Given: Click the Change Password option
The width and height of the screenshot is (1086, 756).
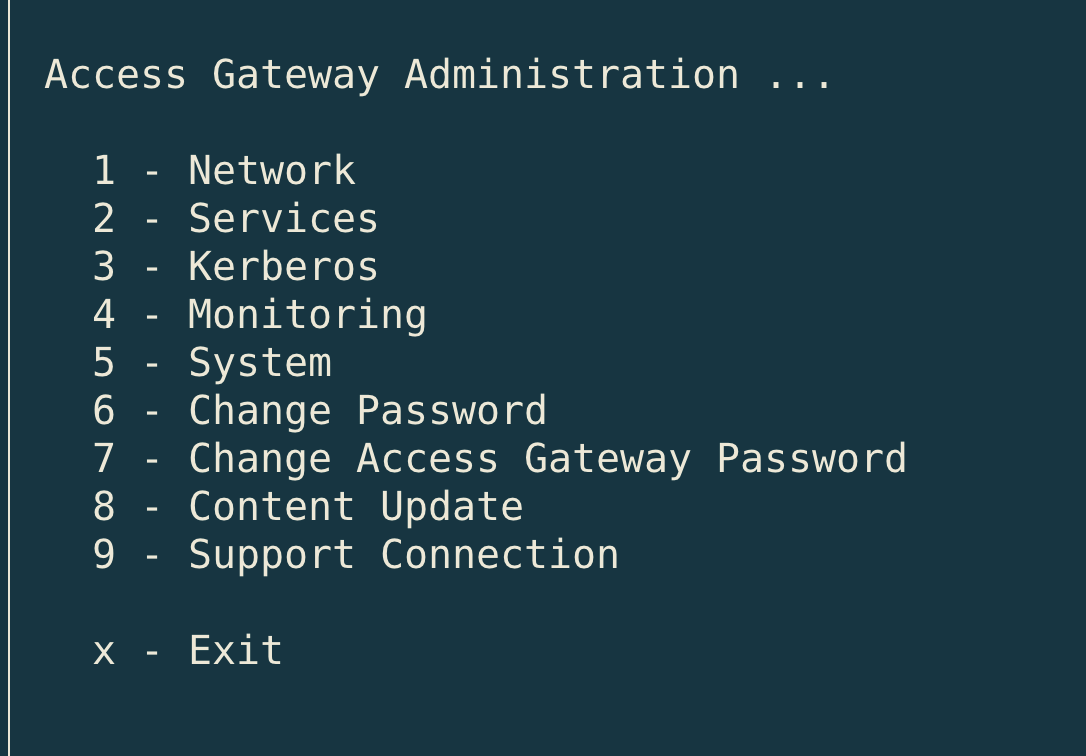Looking at the screenshot, I should pyautogui.click(x=367, y=411).
